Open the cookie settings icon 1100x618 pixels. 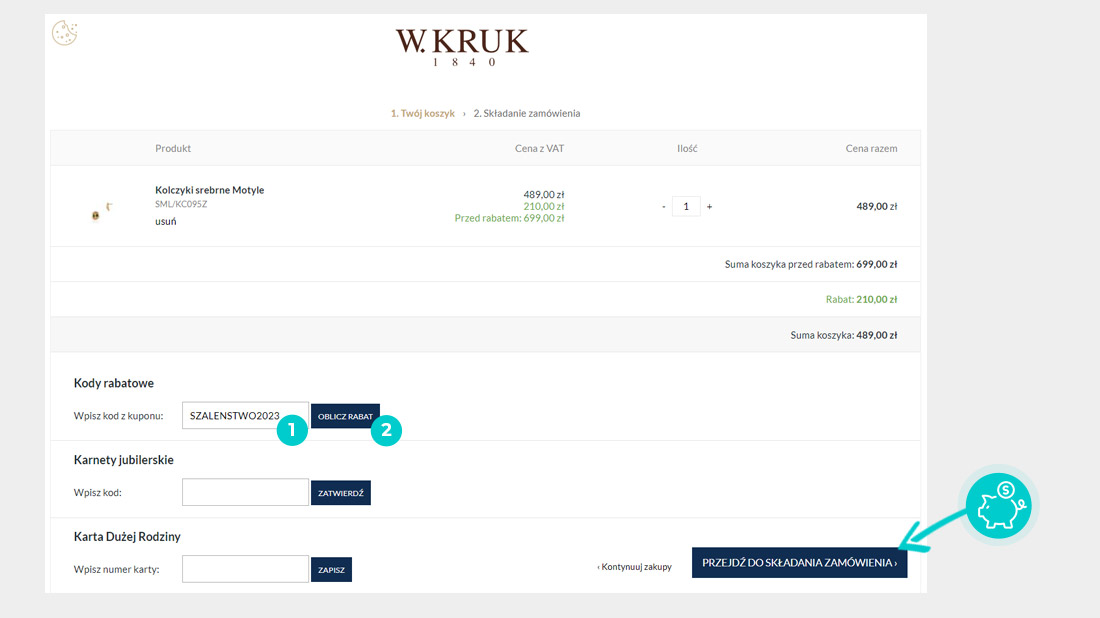65,33
